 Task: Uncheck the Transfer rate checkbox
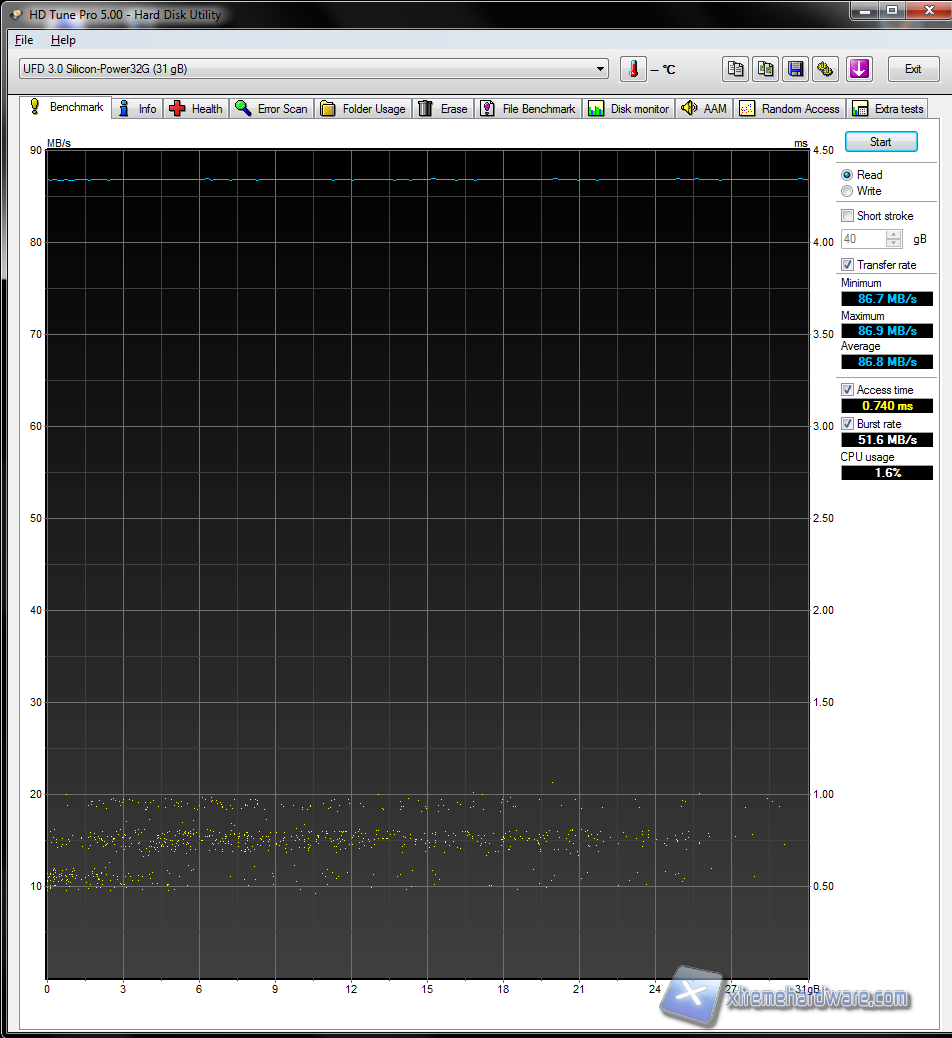pyautogui.click(x=848, y=265)
